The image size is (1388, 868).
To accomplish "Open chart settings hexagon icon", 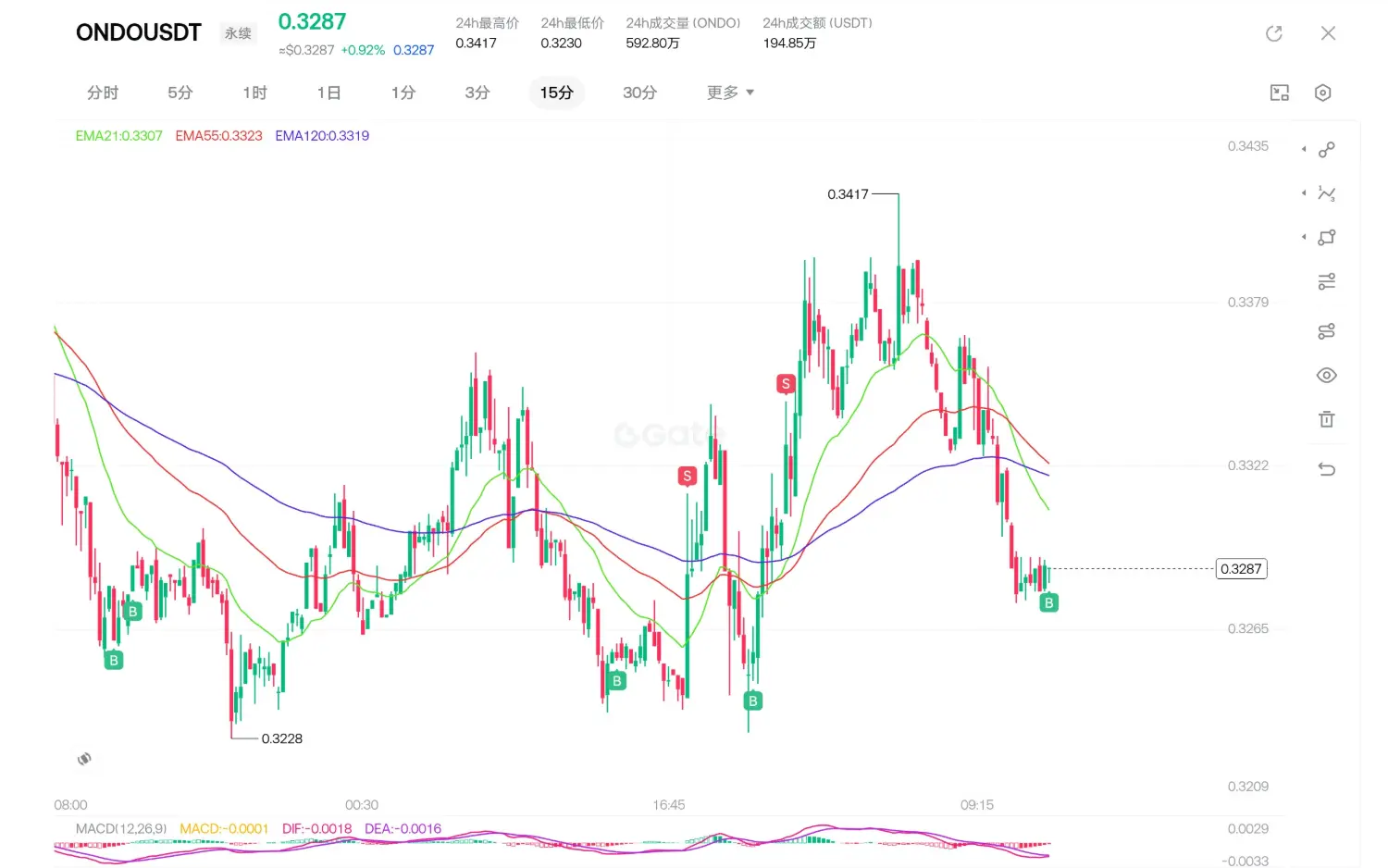I will point(1323,93).
